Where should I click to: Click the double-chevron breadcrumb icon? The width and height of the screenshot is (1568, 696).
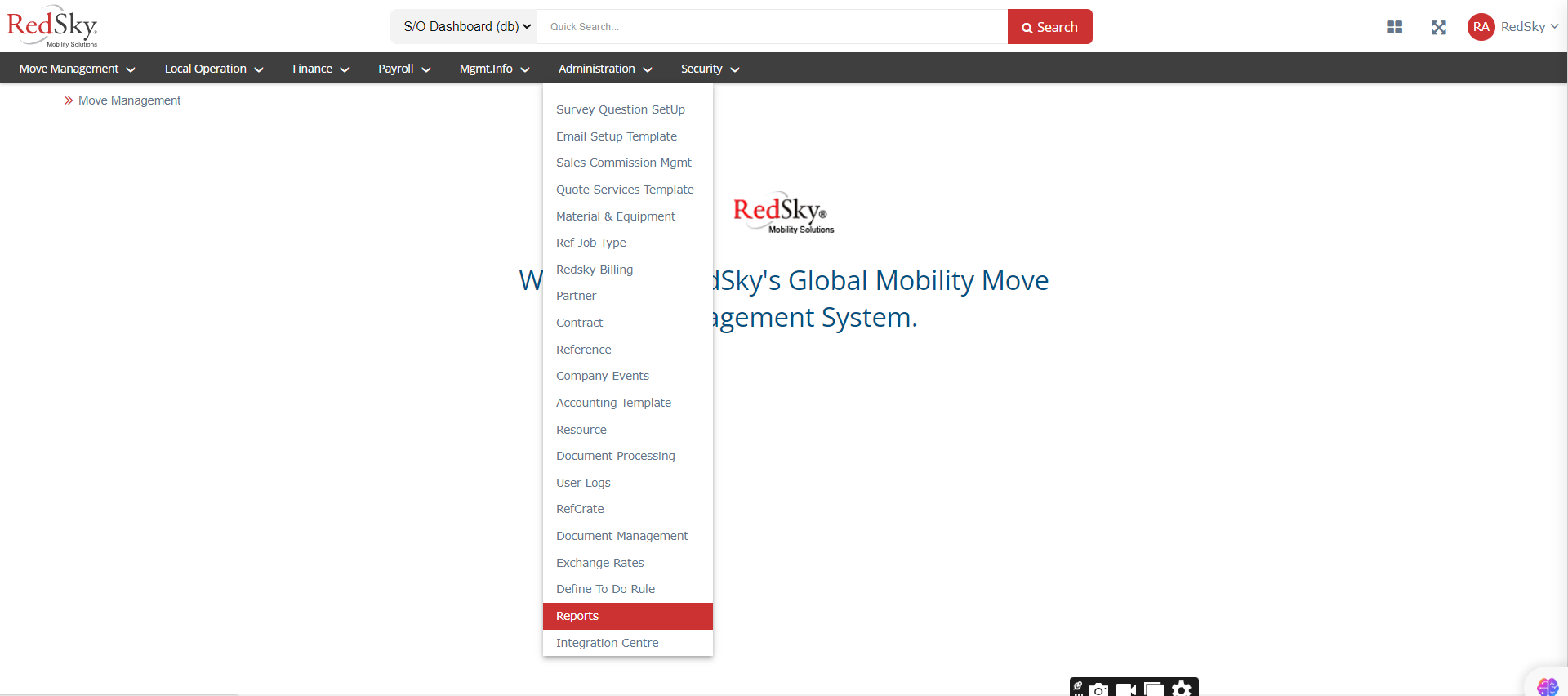click(69, 100)
